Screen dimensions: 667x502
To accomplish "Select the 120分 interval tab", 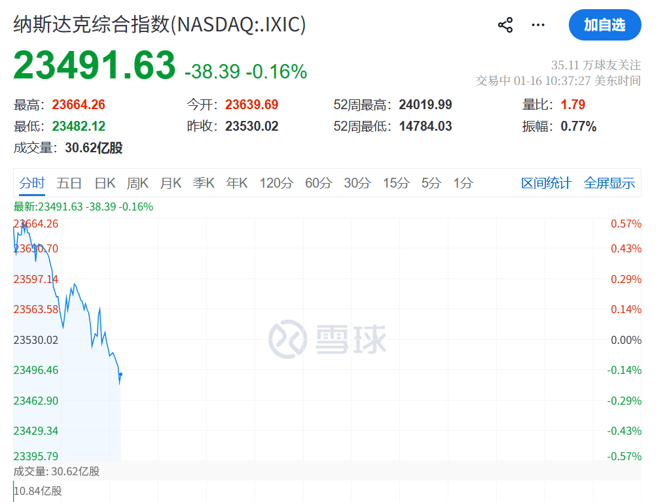I will coord(276,183).
